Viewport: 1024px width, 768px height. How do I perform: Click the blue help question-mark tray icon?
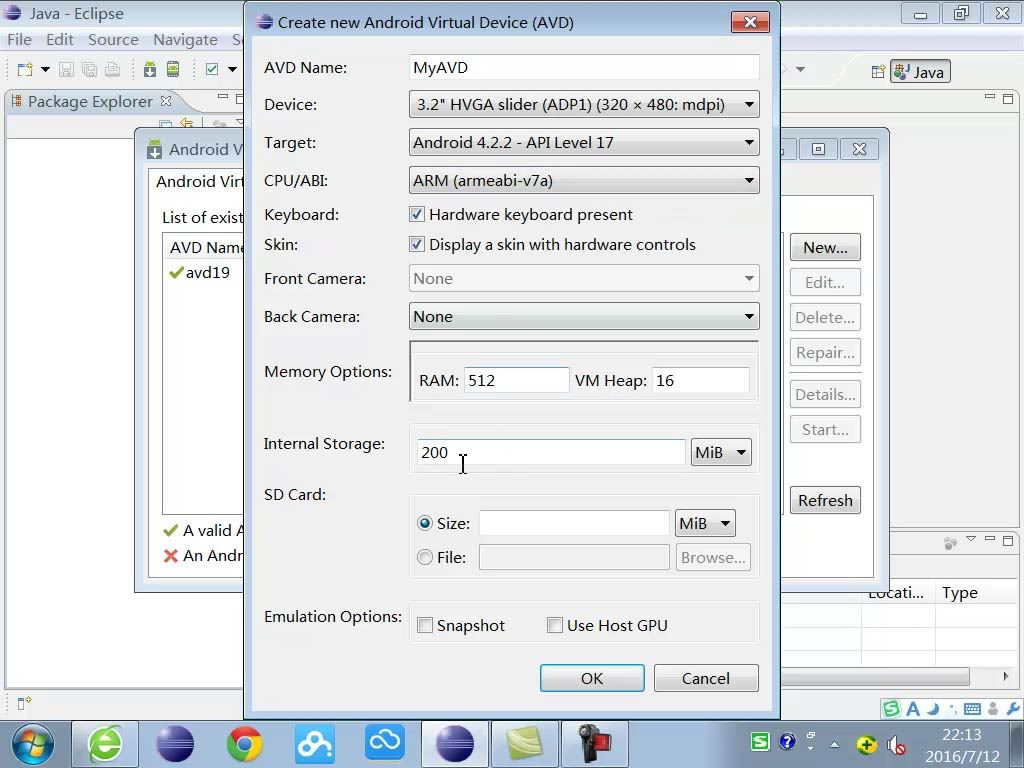(x=788, y=741)
